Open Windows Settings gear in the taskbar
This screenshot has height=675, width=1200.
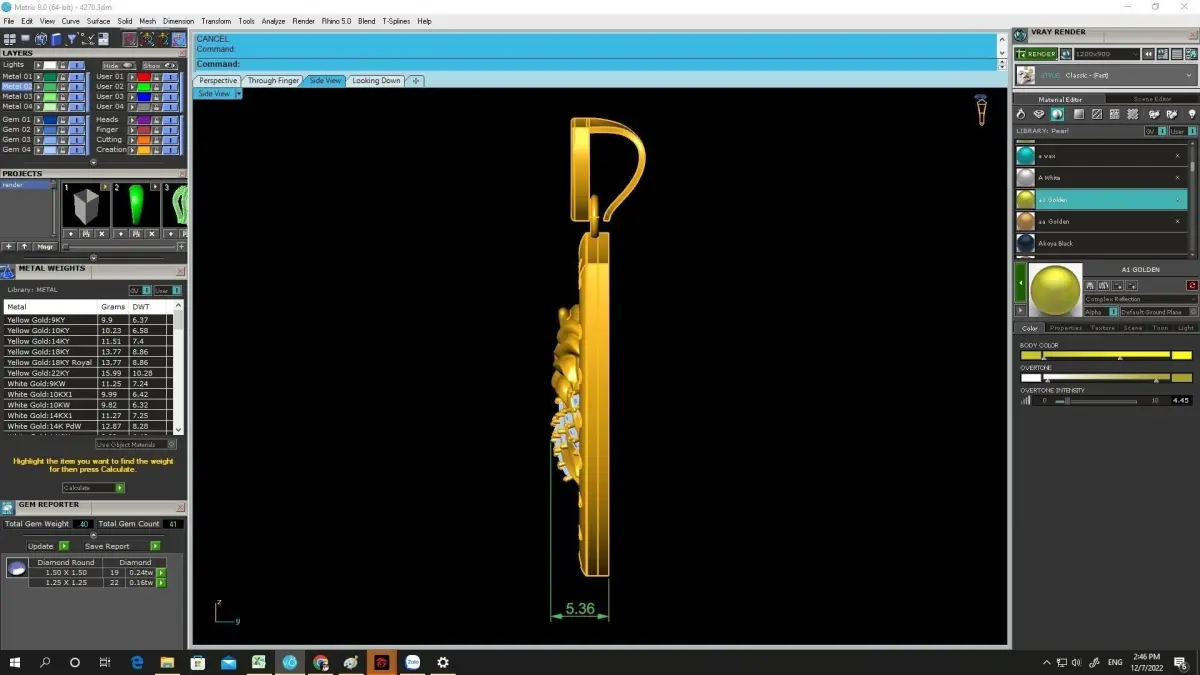click(442, 662)
